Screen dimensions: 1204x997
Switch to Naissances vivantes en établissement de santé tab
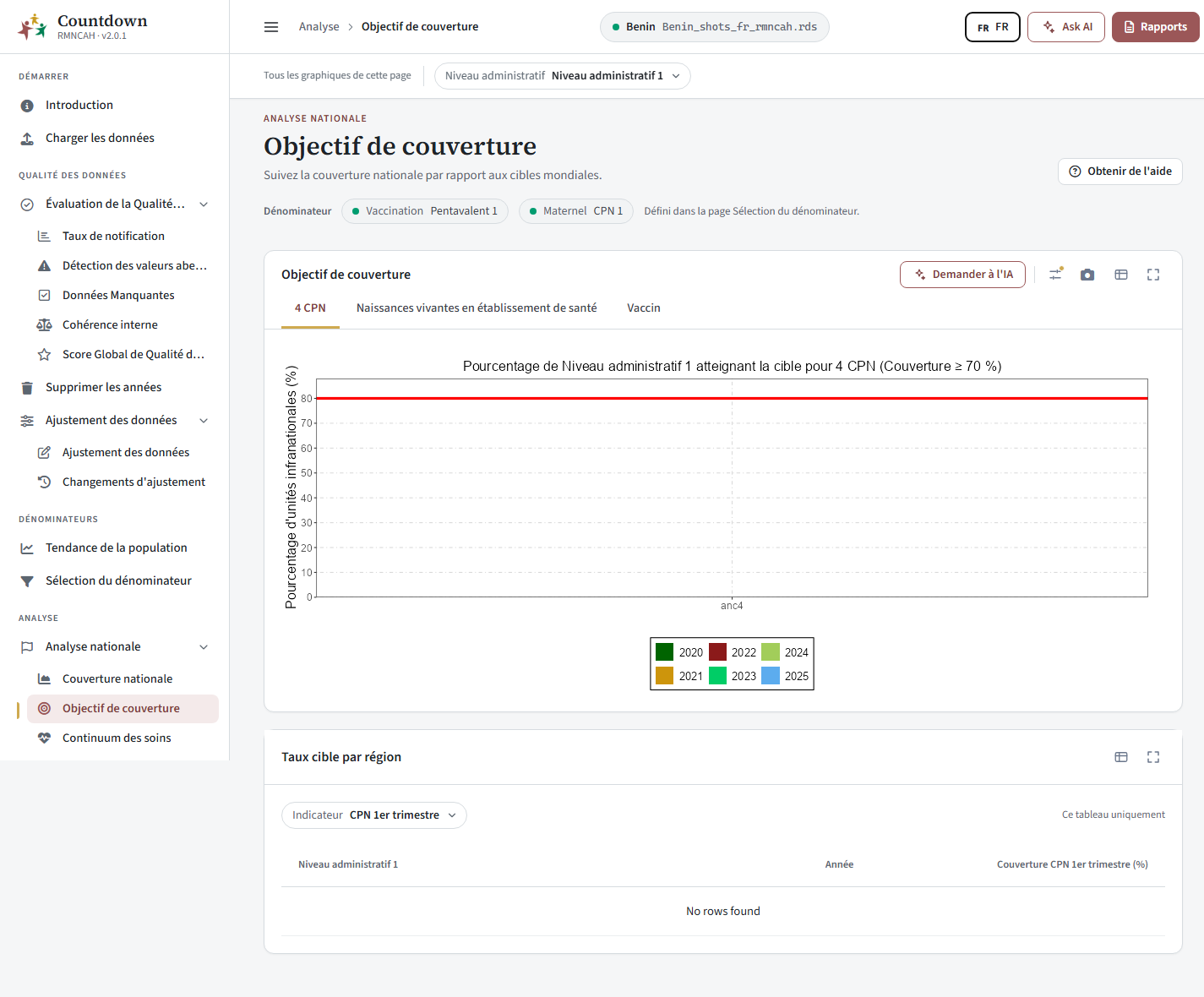click(x=477, y=308)
